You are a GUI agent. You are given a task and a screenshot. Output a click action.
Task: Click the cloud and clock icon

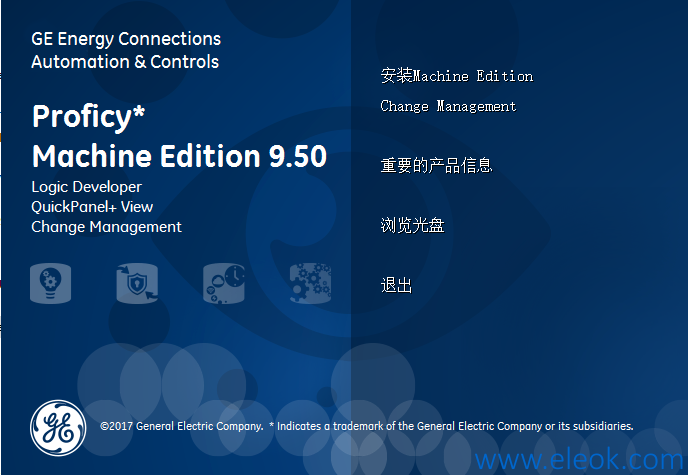(x=224, y=283)
